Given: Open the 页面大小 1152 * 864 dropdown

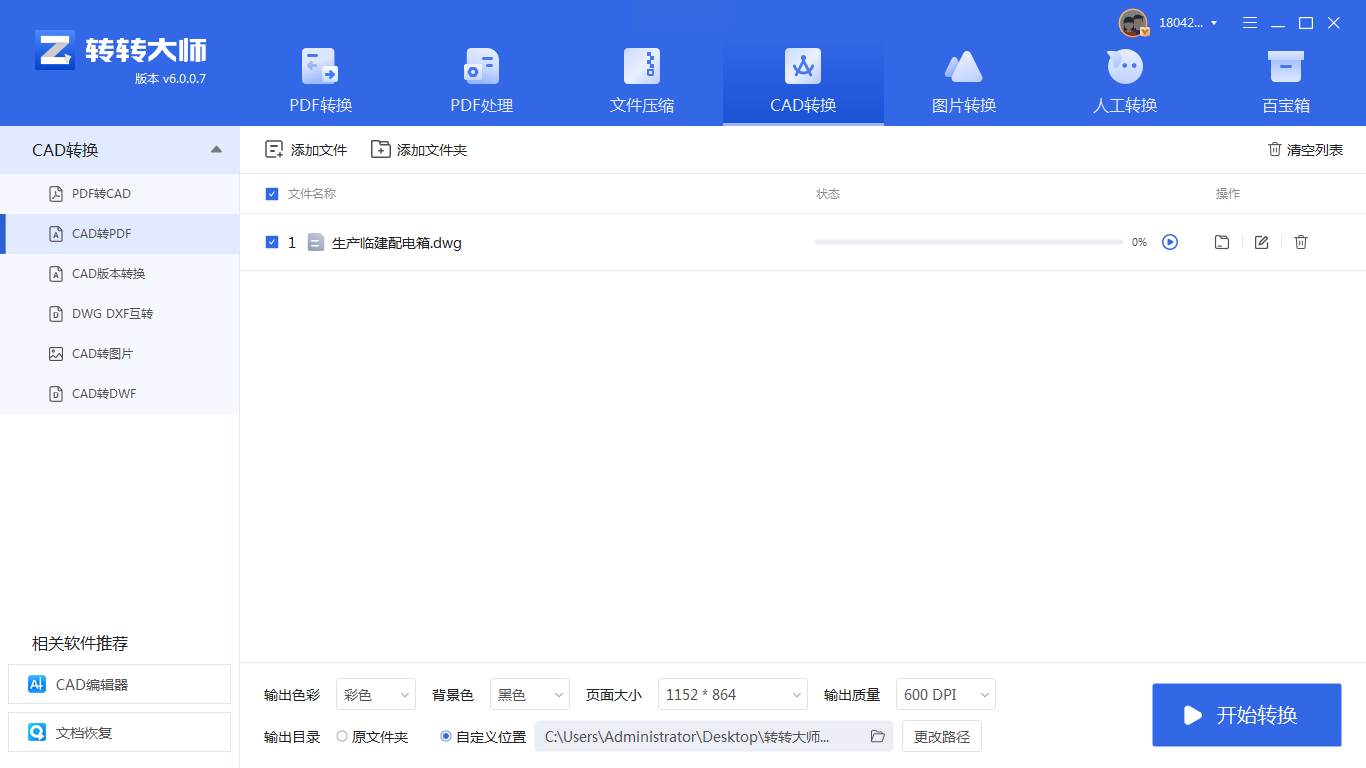Looking at the screenshot, I should tap(733, 694).
